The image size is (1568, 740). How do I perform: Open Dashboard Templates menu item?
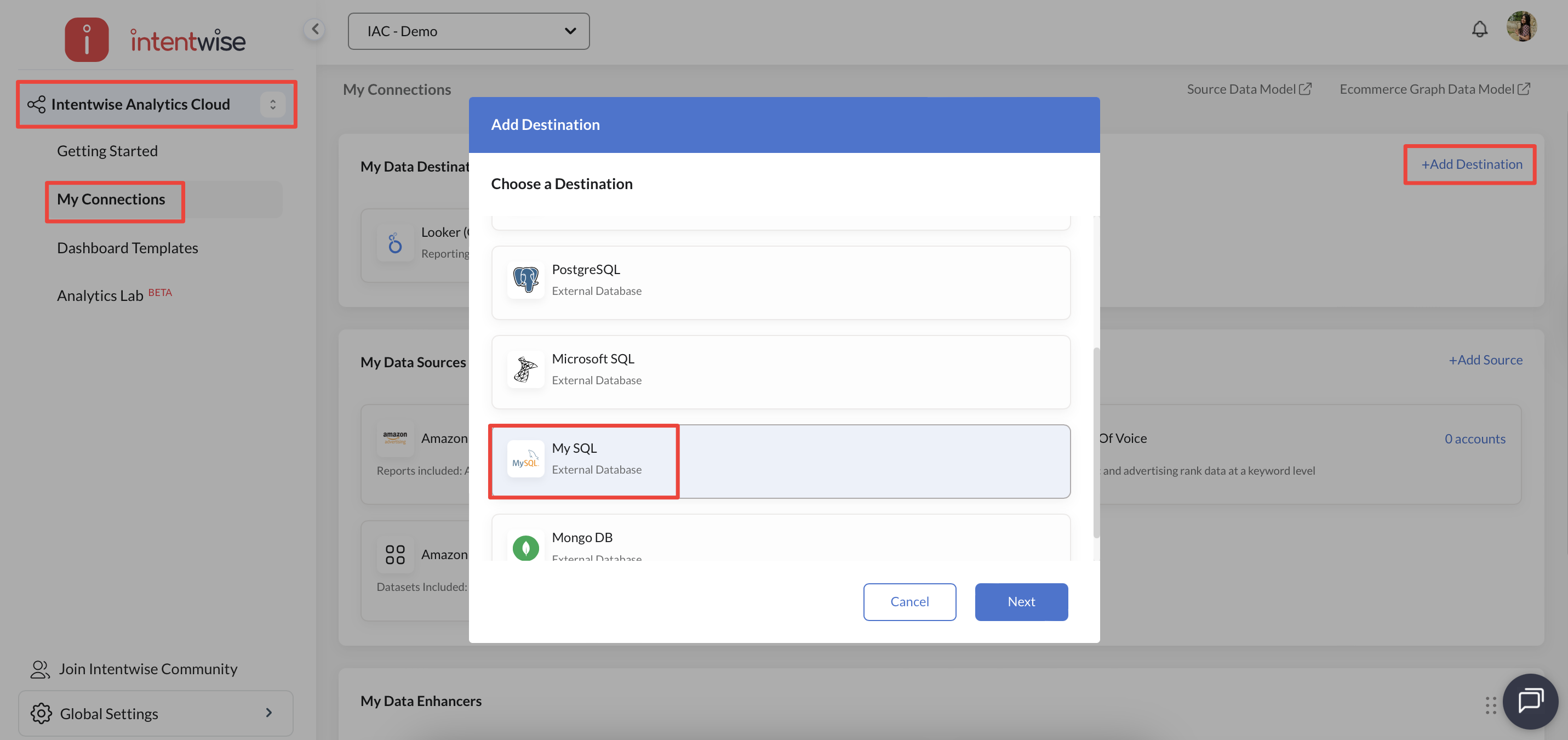127,248
